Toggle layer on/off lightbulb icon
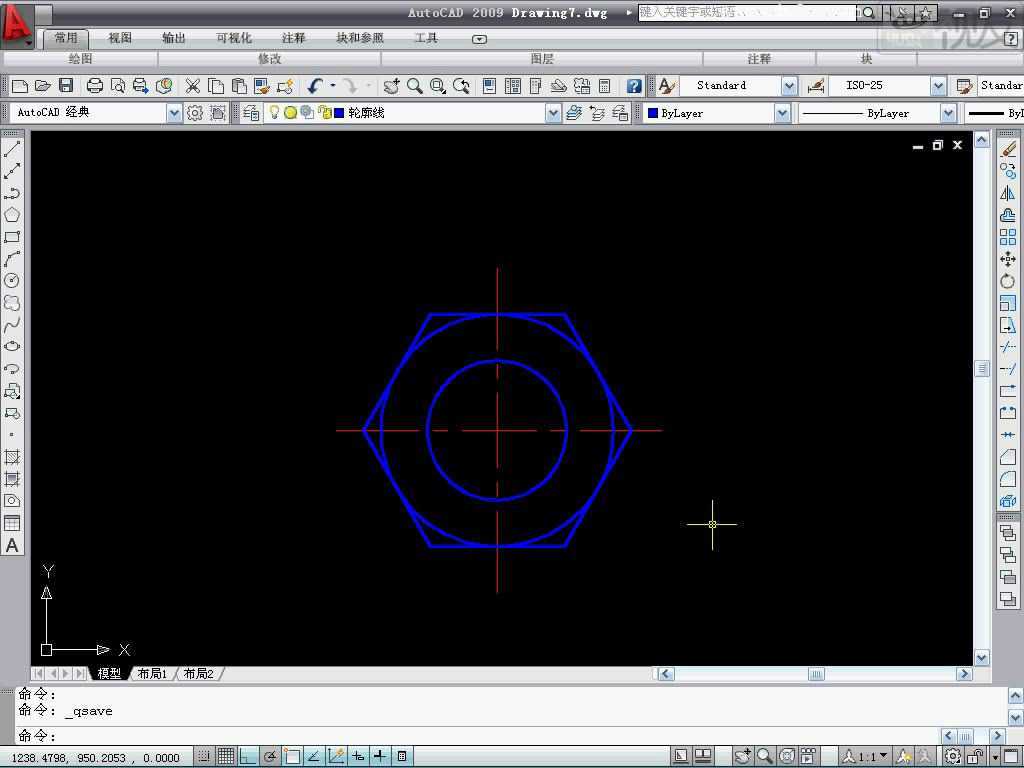1024x768 pixels. pos(274,112)
